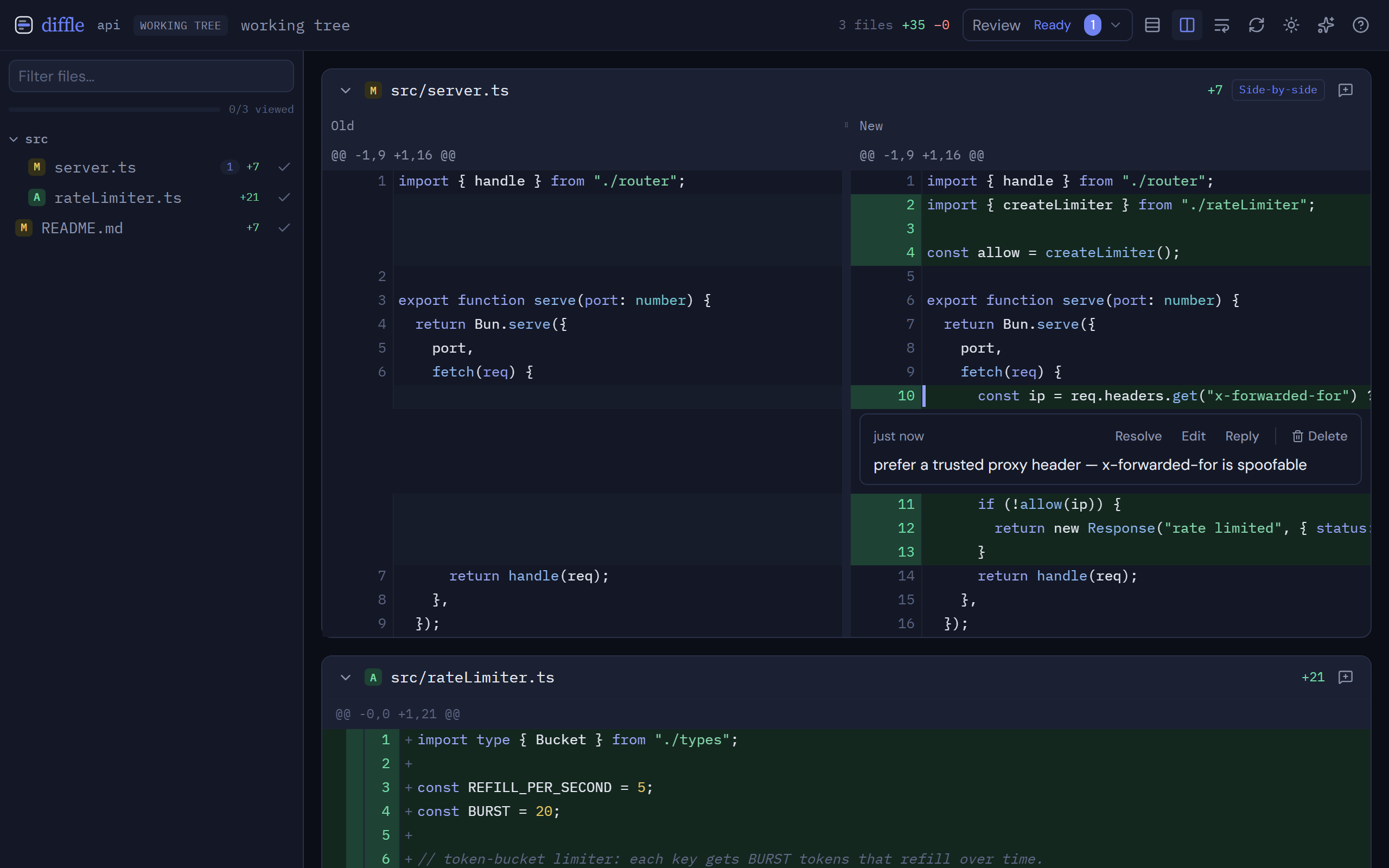
Task: Click Resolve on the comment
Action: coord(1138,436)
